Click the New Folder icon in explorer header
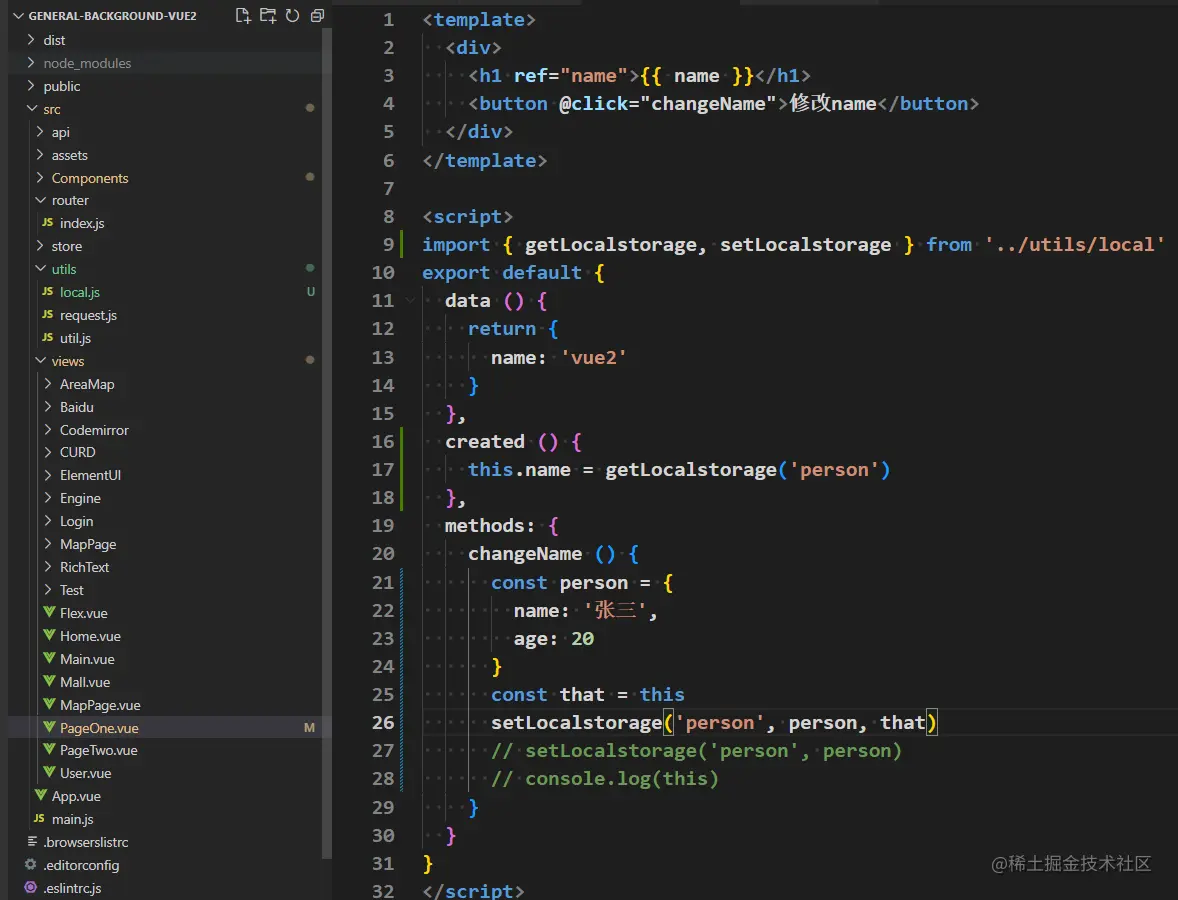The width and height of the screenshot is (1178, 900). coord(268,16)
